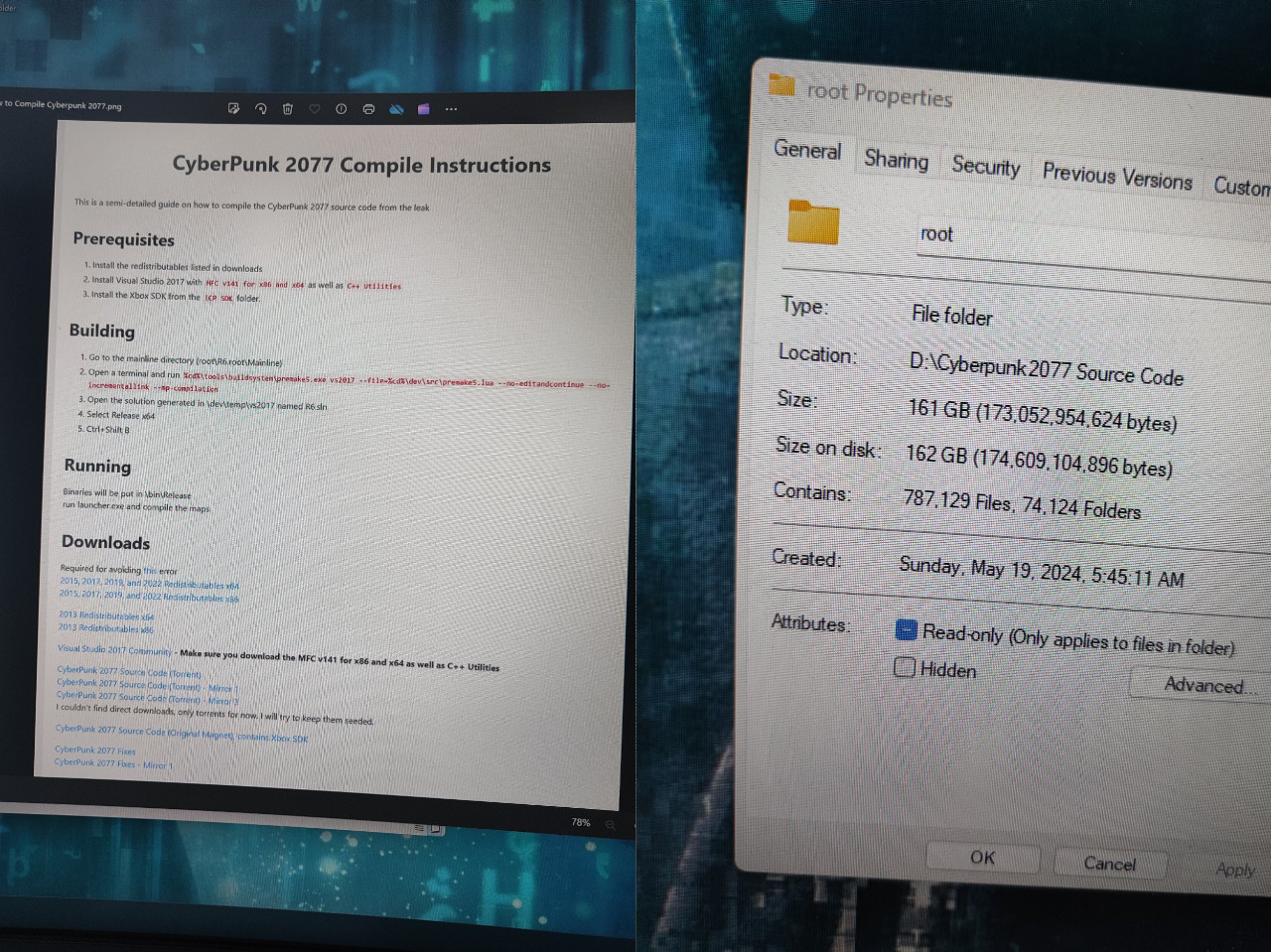This screenshot has width=1271, height=952.
Task: Open Source Code (Torrent) - Mirror 1 link
Action: 147,685
